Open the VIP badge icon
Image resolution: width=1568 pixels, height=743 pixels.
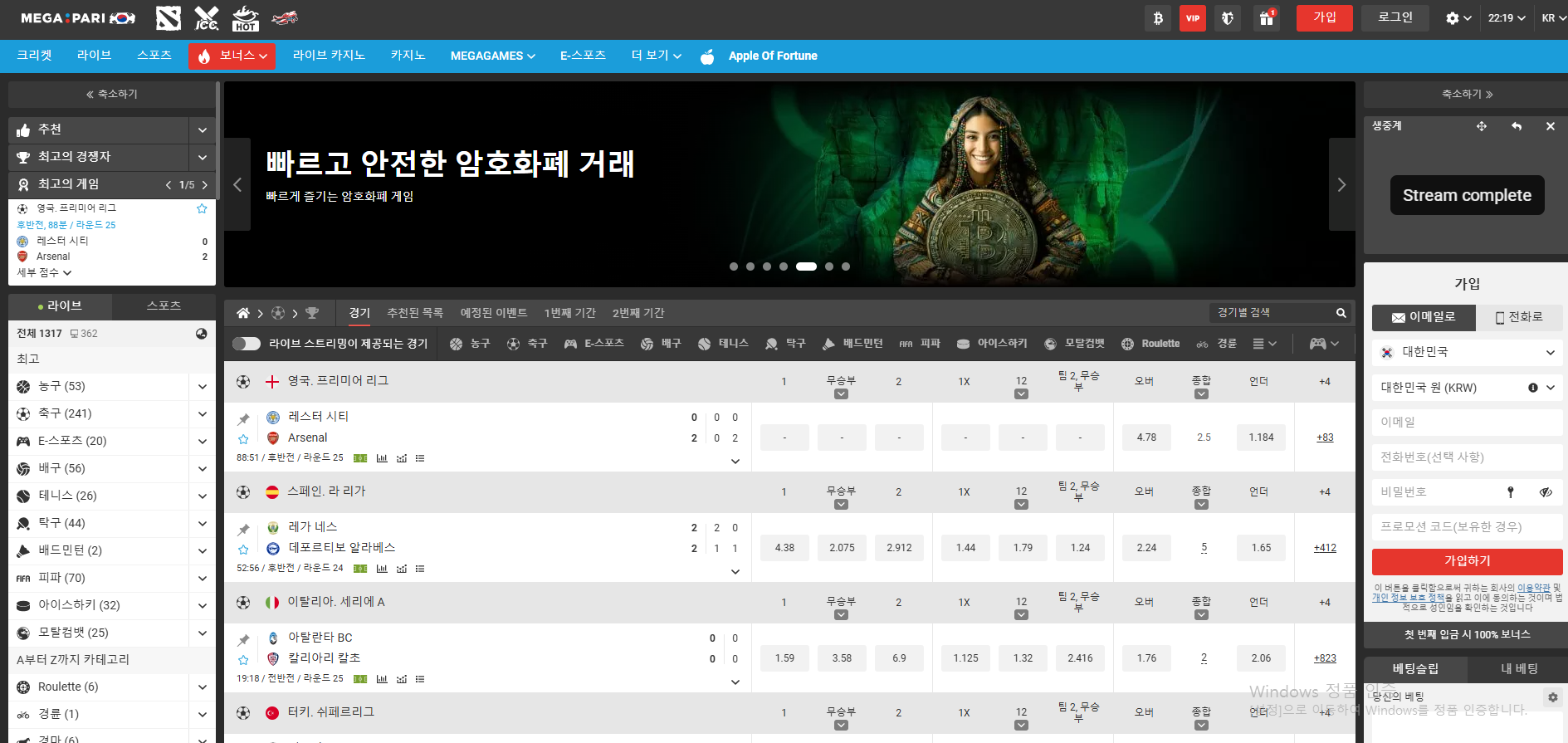point(1193,18)
